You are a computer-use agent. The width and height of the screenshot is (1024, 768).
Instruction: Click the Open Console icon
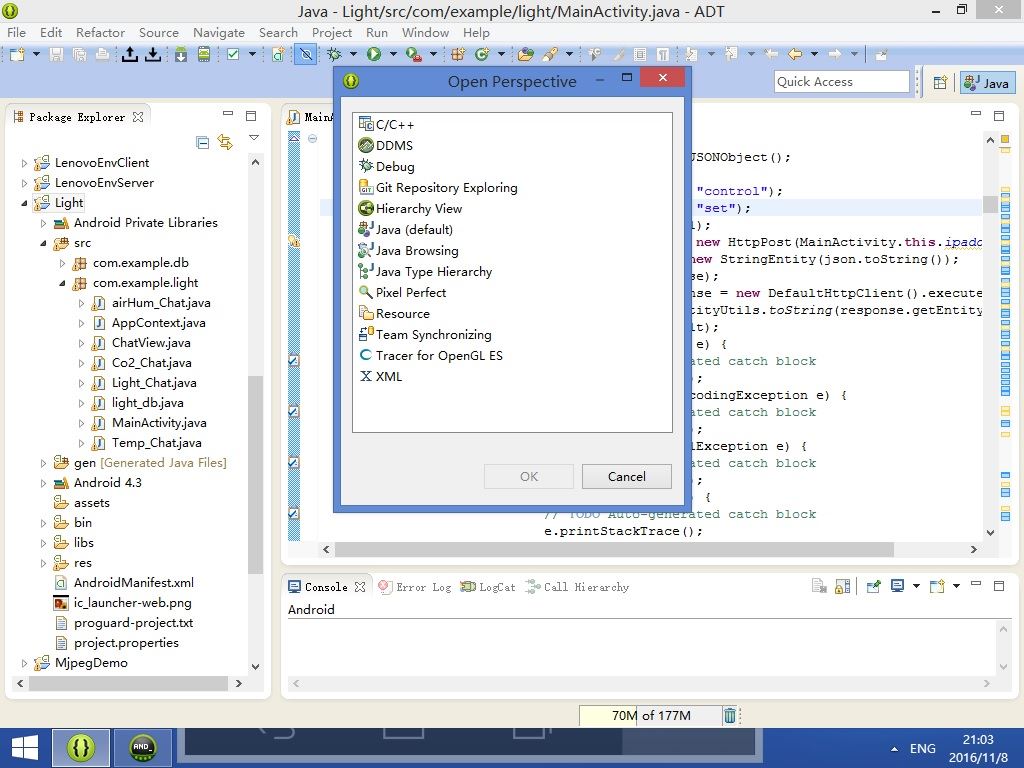coord(937,586)
